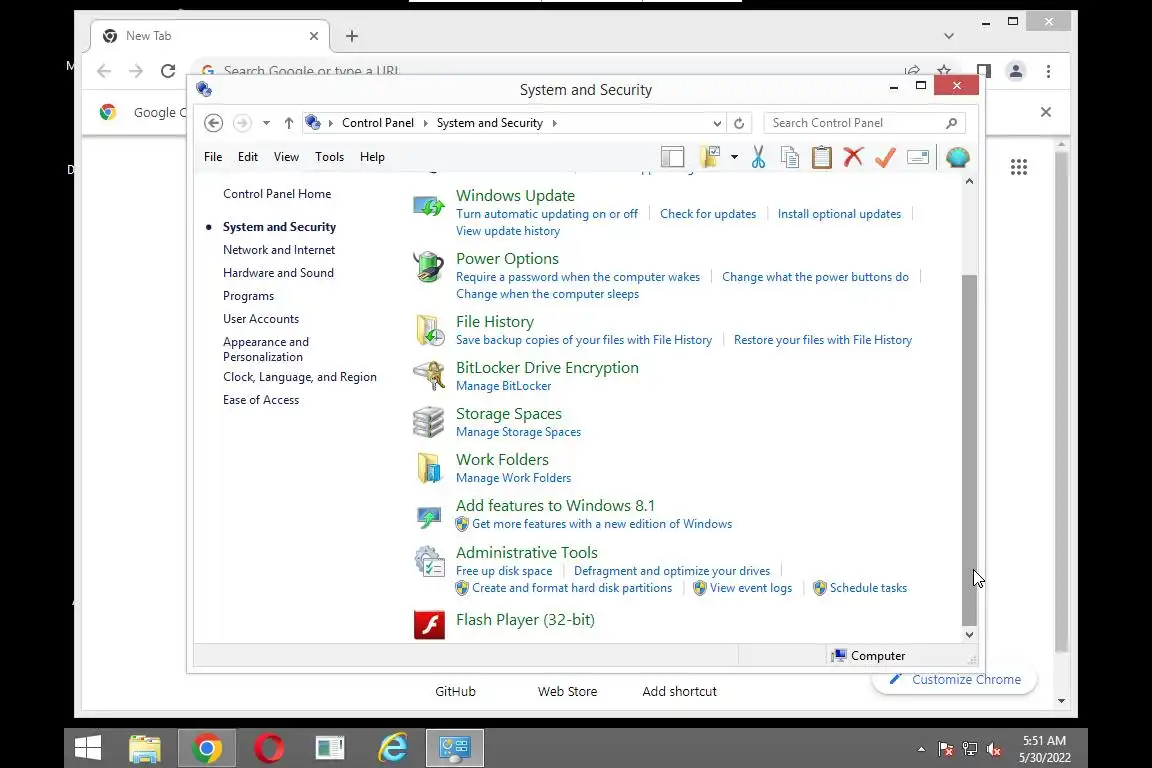Click the muted volume tray icon
Viewport: 1152px width, 768px height.
[994, 750]
